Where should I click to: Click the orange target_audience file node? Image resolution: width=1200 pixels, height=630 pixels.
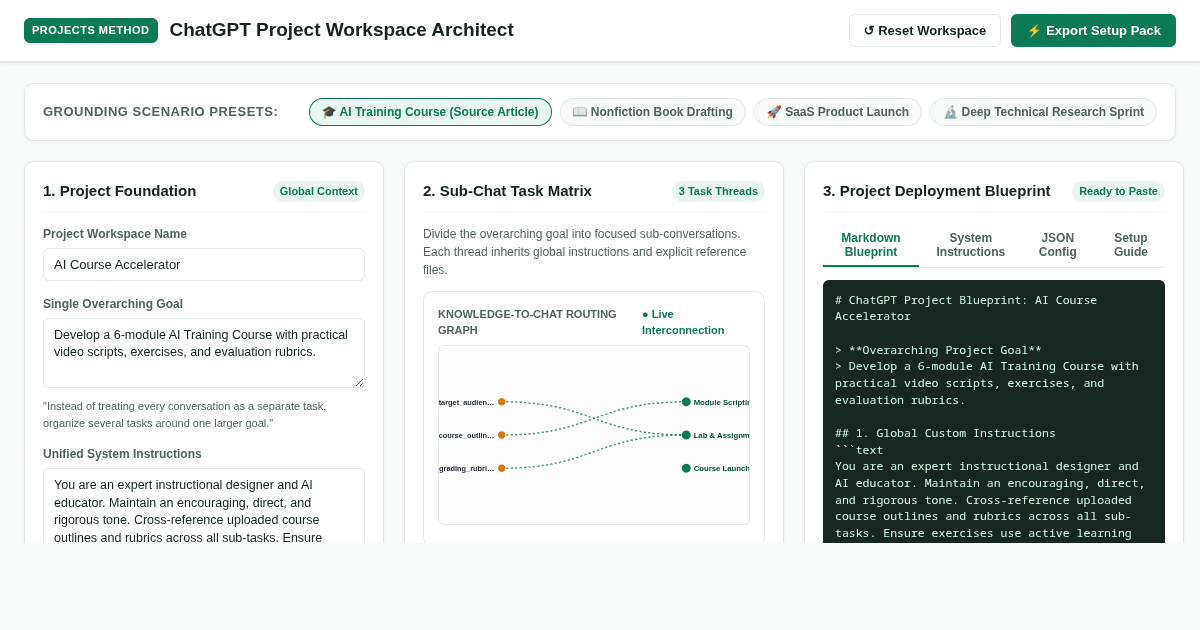click(x=502, y=402)
